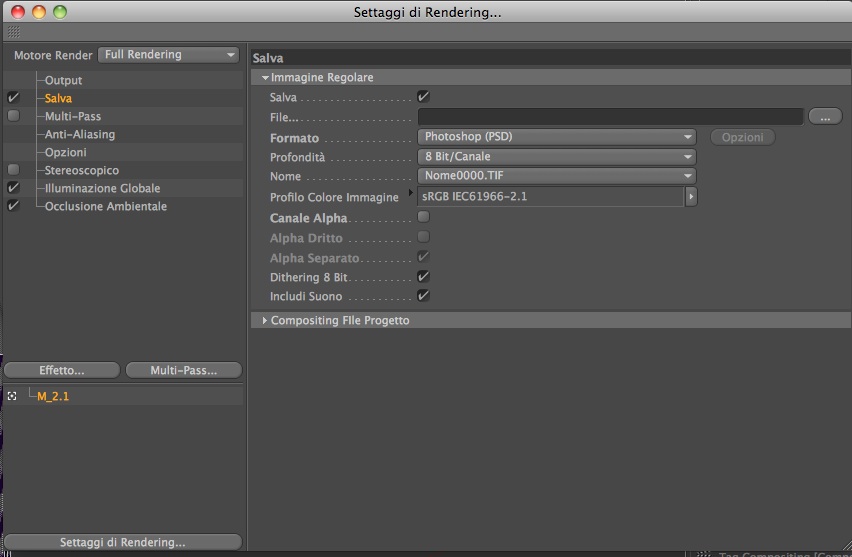
Task: Open the file browse ellipsis button
Action: click(825, 116)
